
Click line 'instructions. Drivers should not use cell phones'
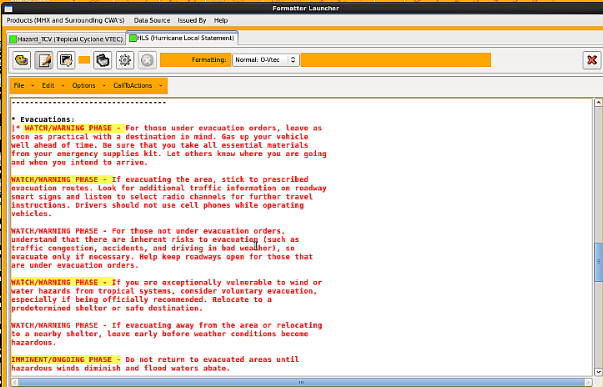pos(157,205)
